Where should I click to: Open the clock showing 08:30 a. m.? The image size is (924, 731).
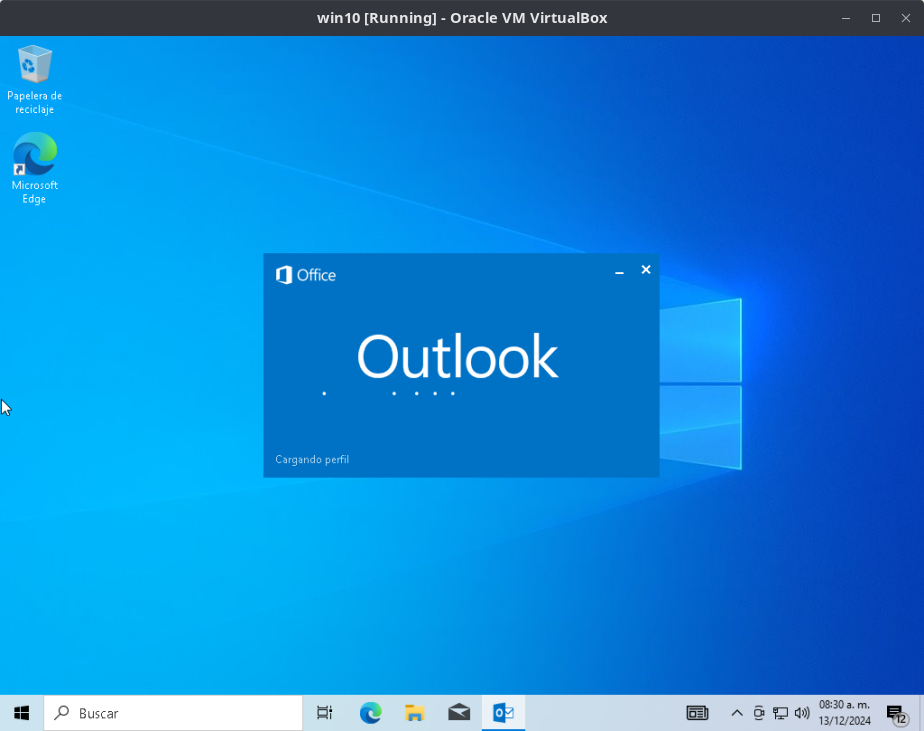tap(844, 713)
